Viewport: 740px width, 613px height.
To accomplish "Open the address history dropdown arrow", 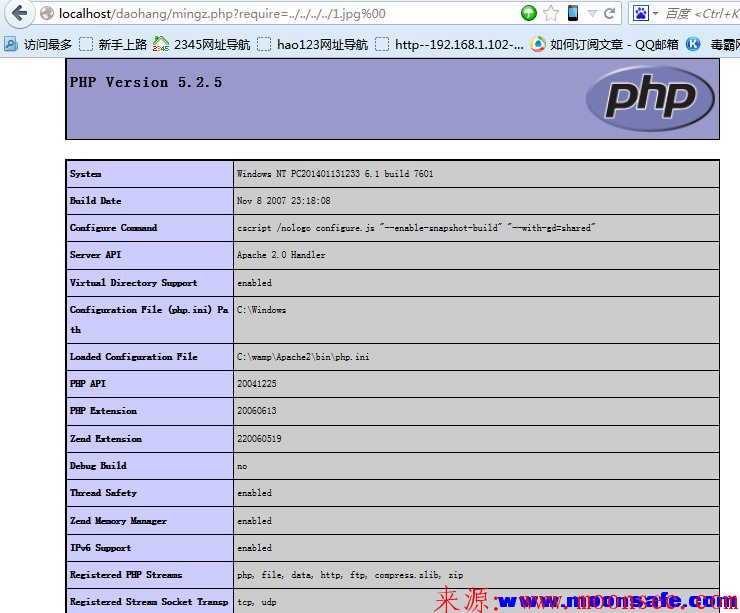I will pyautogui.click(x=592, y=14).
